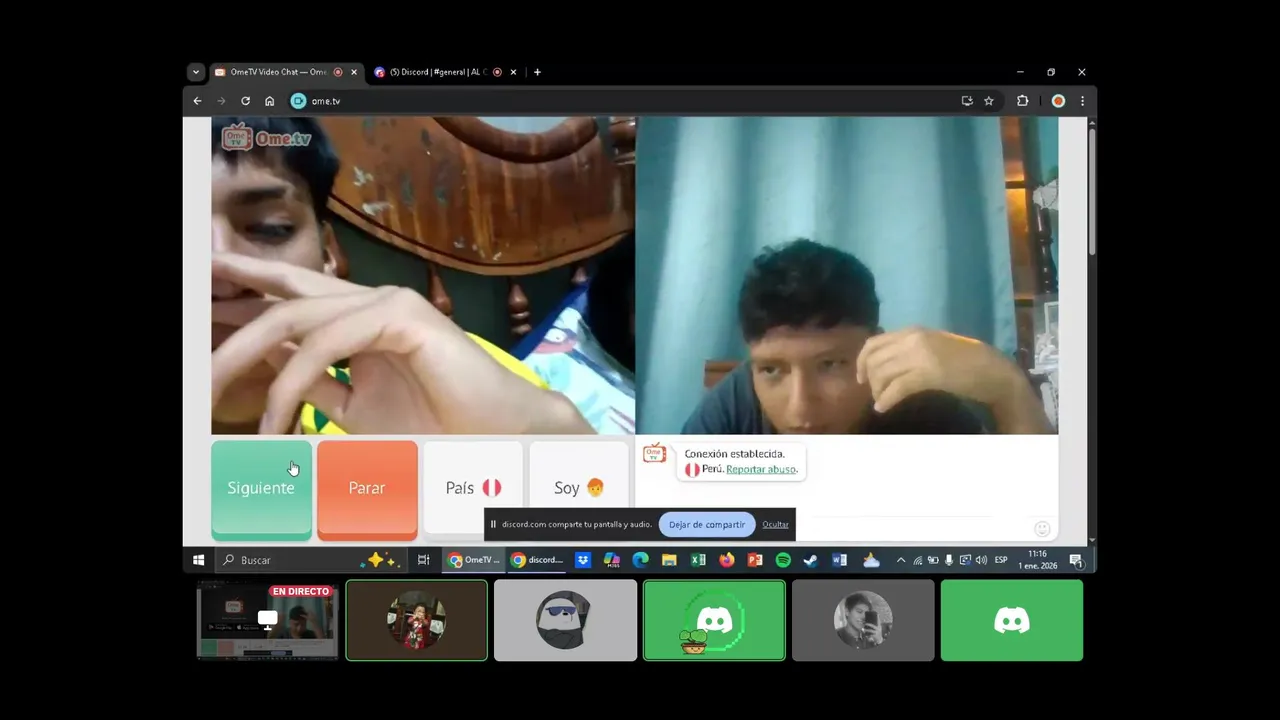Click the 11:16 clock in taskbar
The image size is (1280, 720).
tap(1038, 560)
